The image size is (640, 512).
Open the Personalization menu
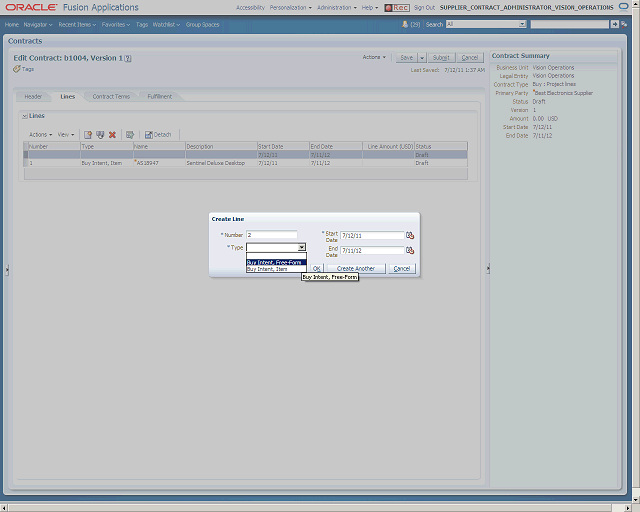(x=291, y=7)
